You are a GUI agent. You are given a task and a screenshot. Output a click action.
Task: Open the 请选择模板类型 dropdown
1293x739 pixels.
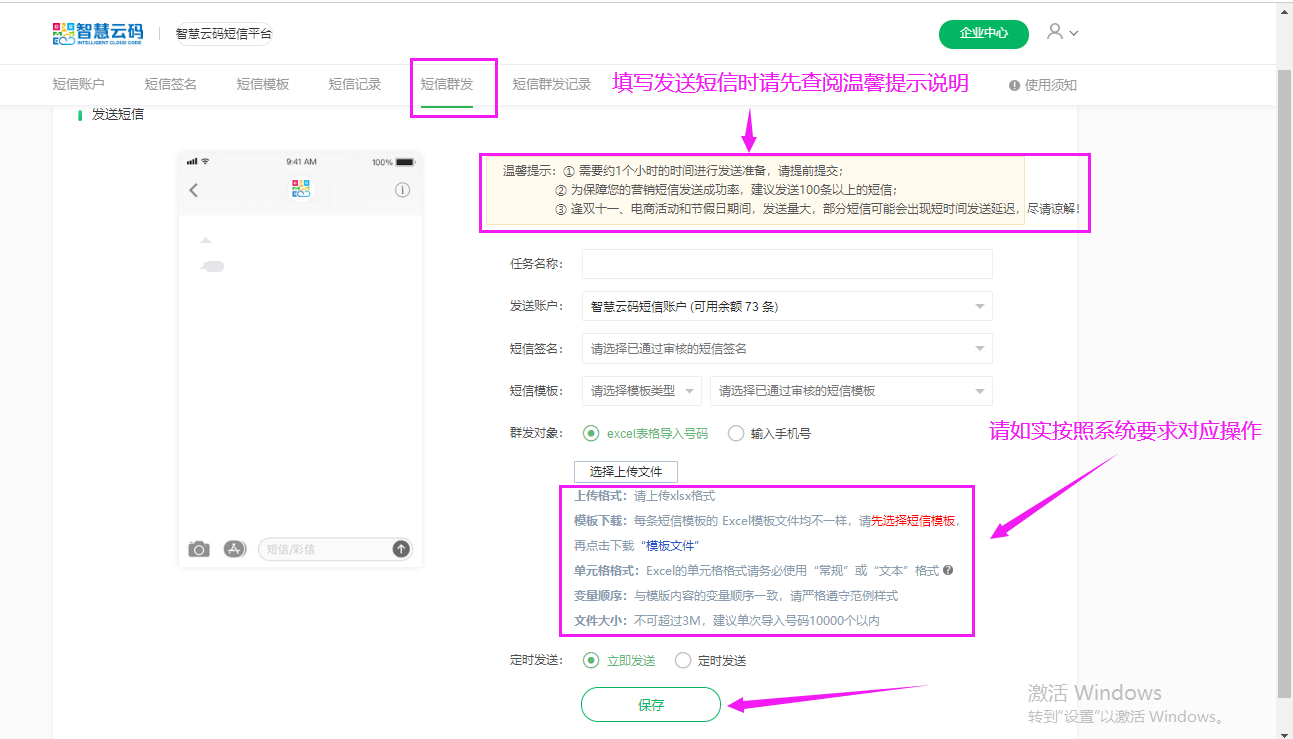(641, 391)
